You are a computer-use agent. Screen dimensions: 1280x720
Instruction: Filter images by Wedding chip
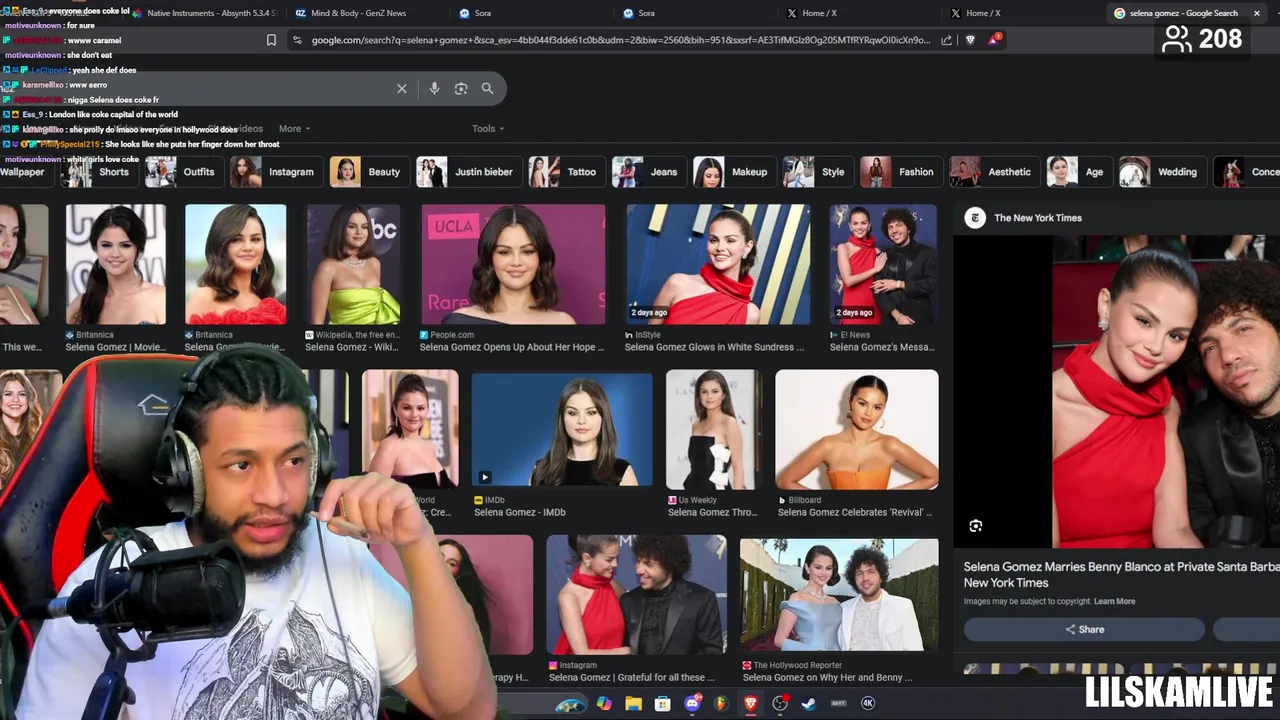pyautogui.click(x=1161, y=172)
